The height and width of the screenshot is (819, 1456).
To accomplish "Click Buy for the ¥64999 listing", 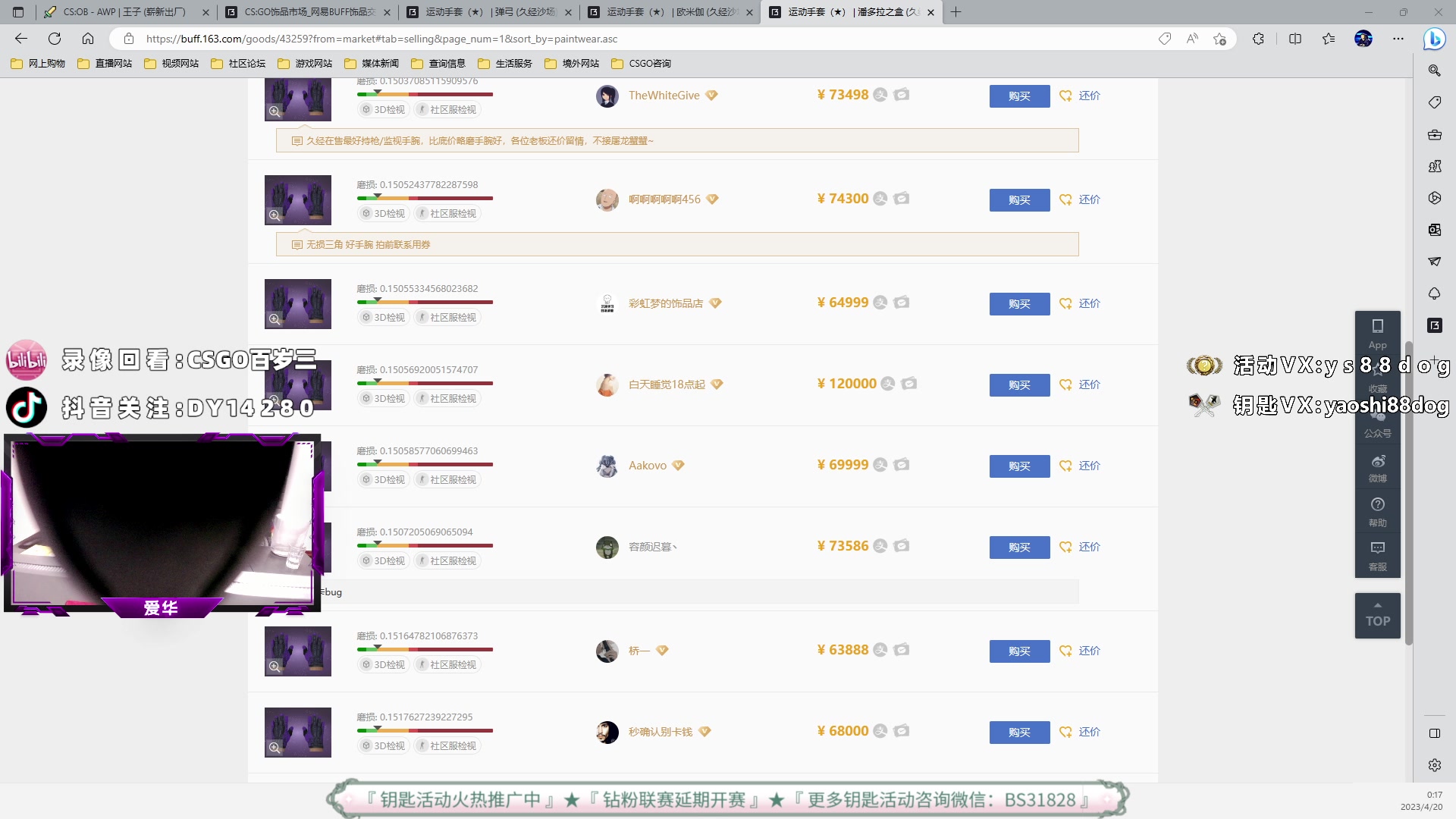I will click(1019, 304).
